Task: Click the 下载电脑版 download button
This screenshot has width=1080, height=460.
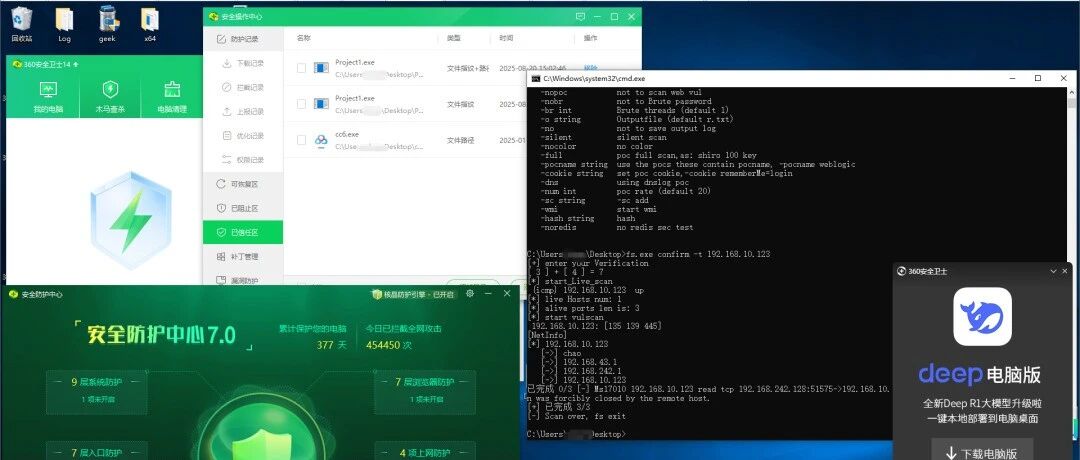Action: pyautogui.click(x=982, y=452)
